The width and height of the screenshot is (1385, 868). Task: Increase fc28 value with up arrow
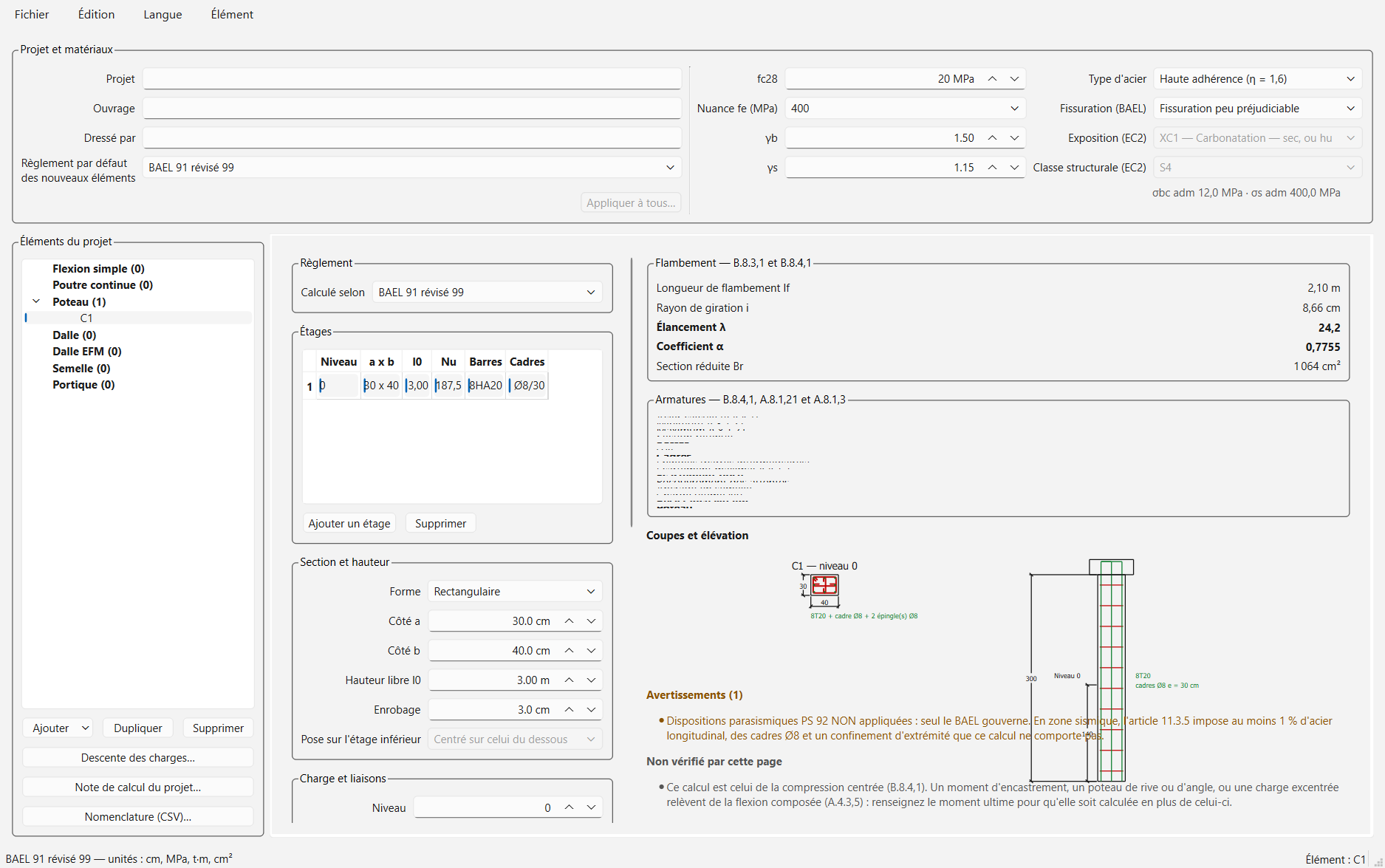click(x=992, y=78)
